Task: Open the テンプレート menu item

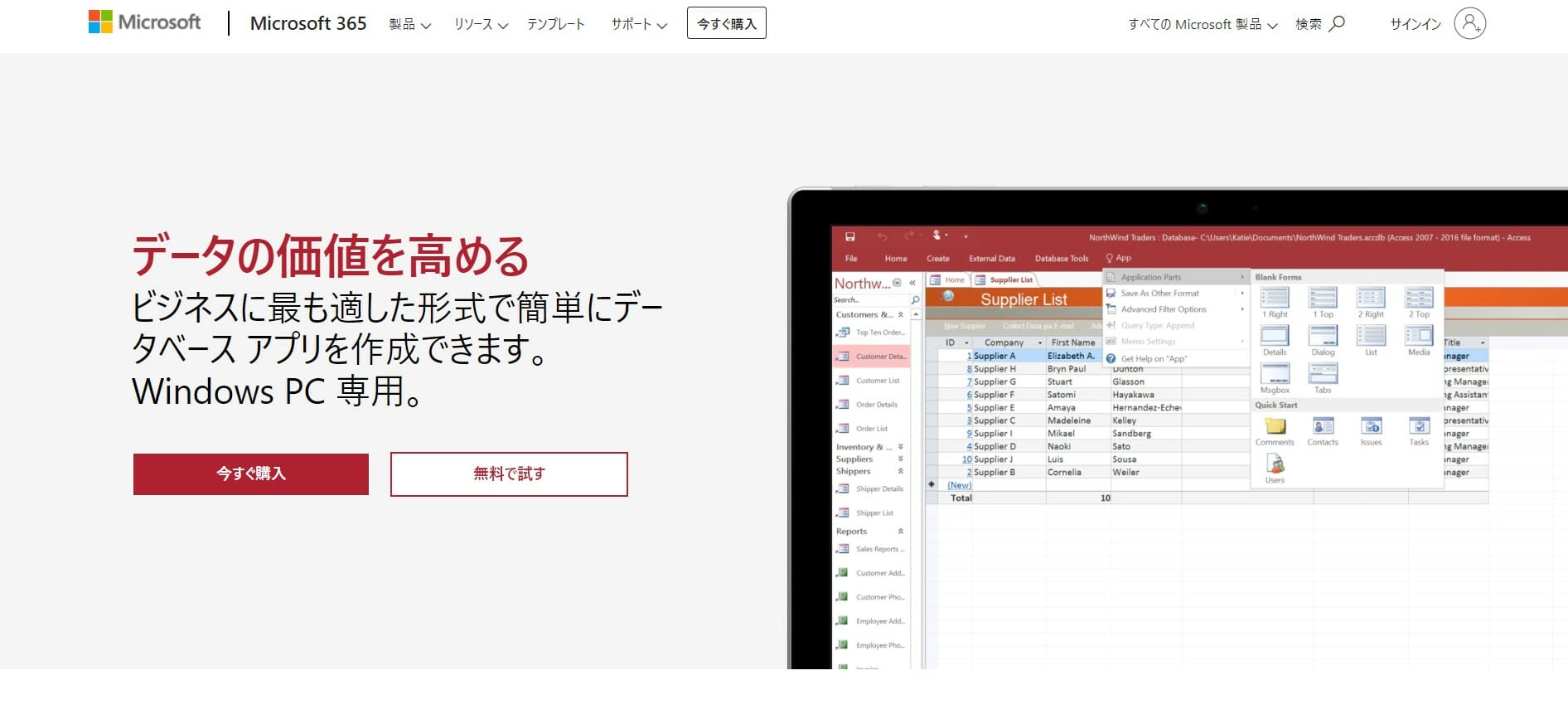Action: tap(556, 24)
